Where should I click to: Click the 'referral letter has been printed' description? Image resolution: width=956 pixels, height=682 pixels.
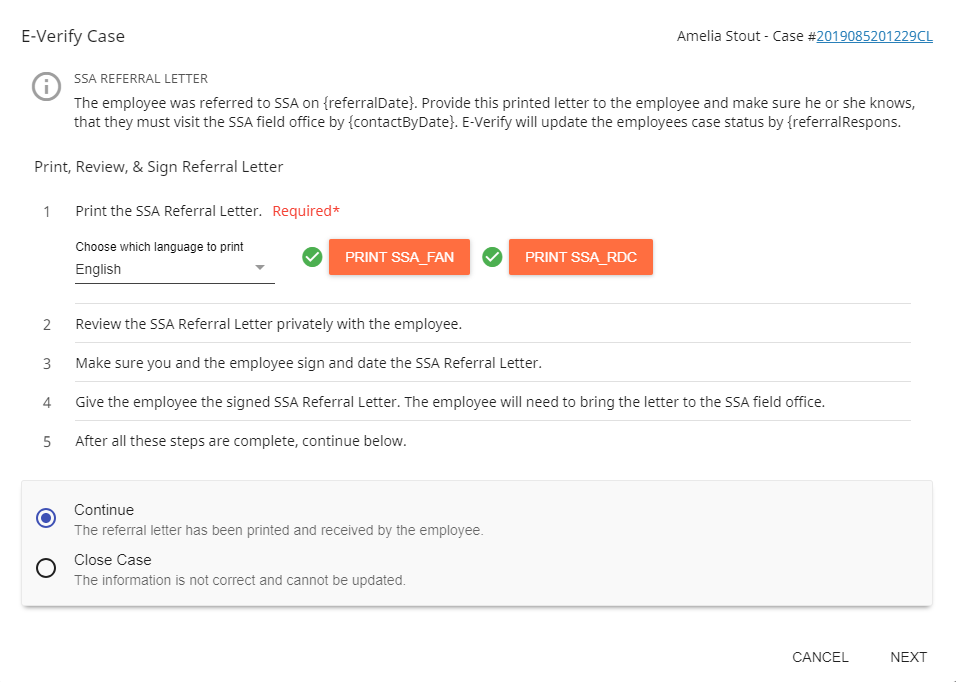279,530
